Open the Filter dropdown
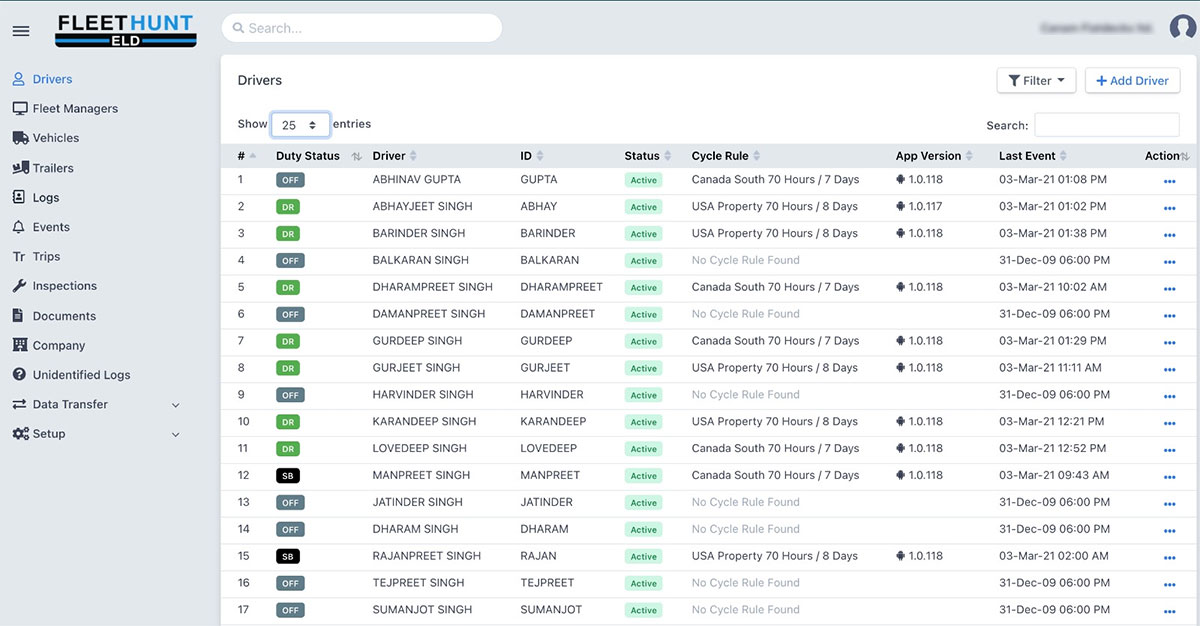 point(1036,81)
